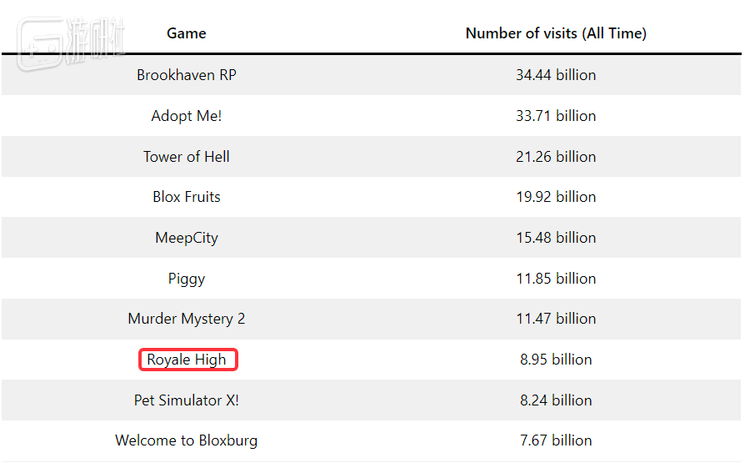
Task: Select the Brookhaven RP game name
Action: coord(187,75)
